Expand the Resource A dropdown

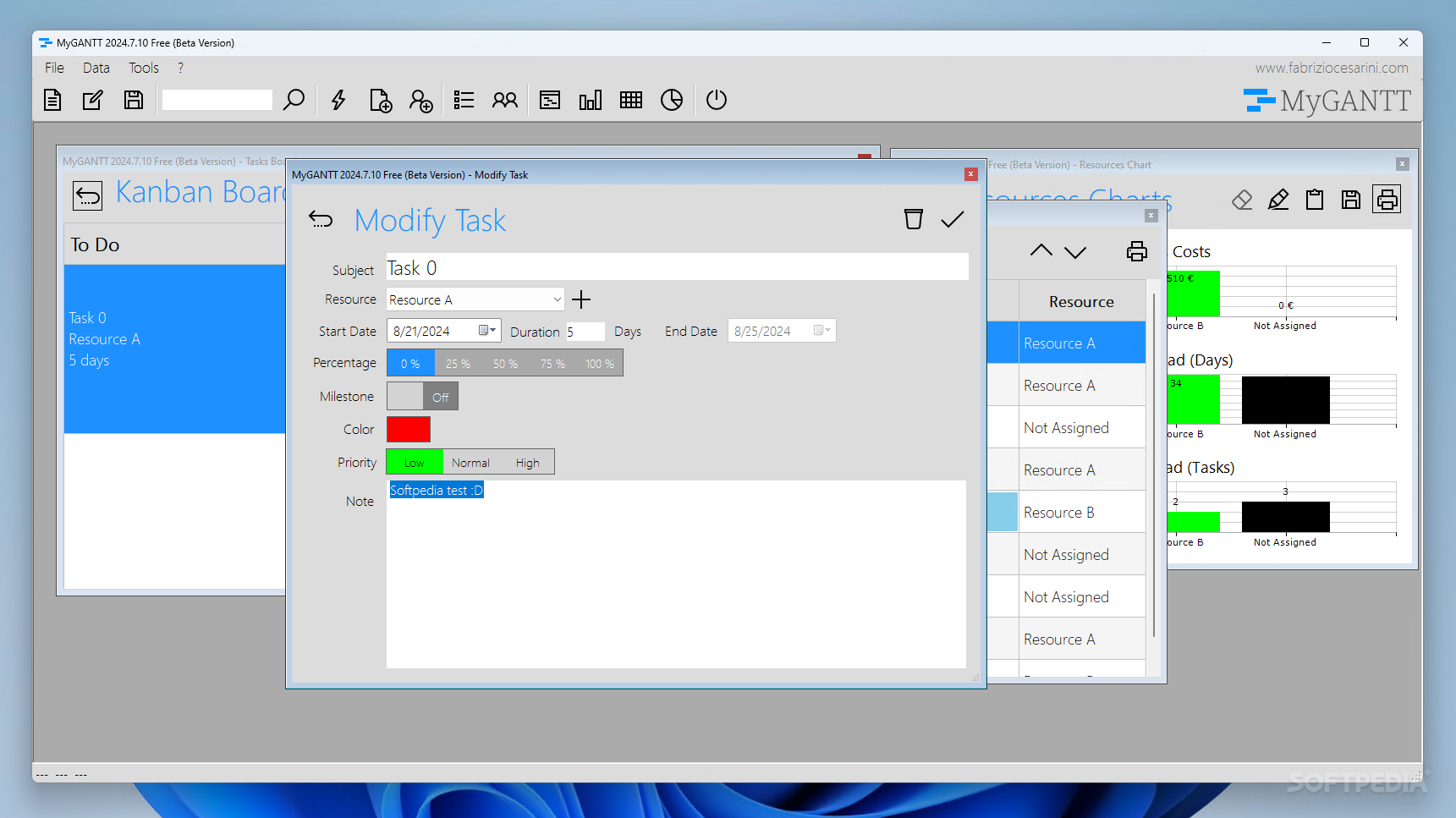coord(557,299)
